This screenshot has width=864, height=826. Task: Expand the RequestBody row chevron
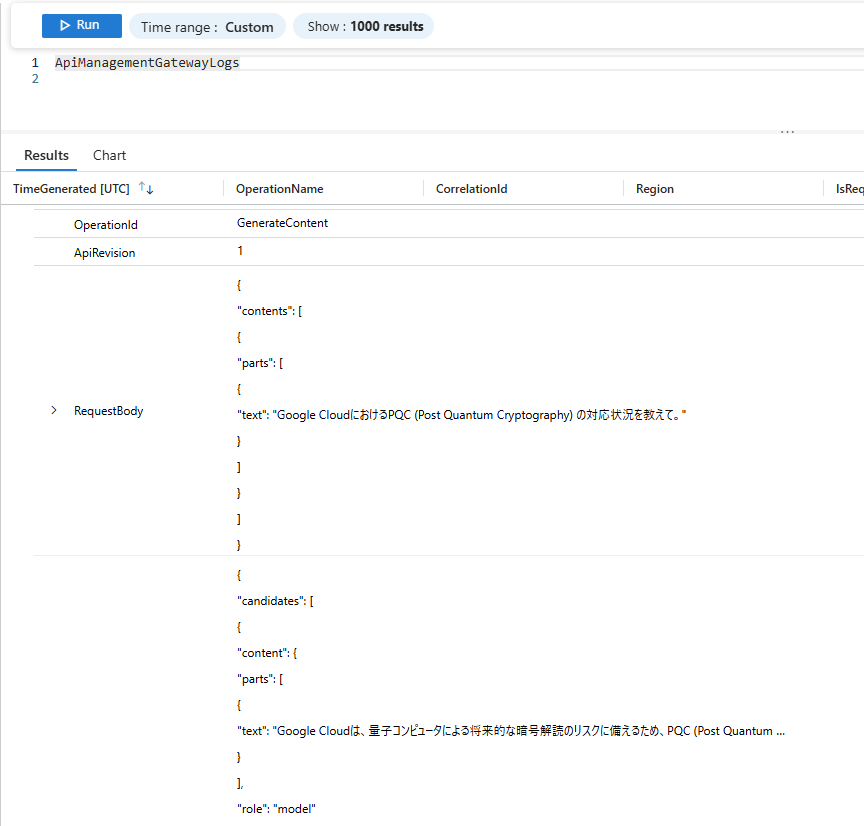54,411
